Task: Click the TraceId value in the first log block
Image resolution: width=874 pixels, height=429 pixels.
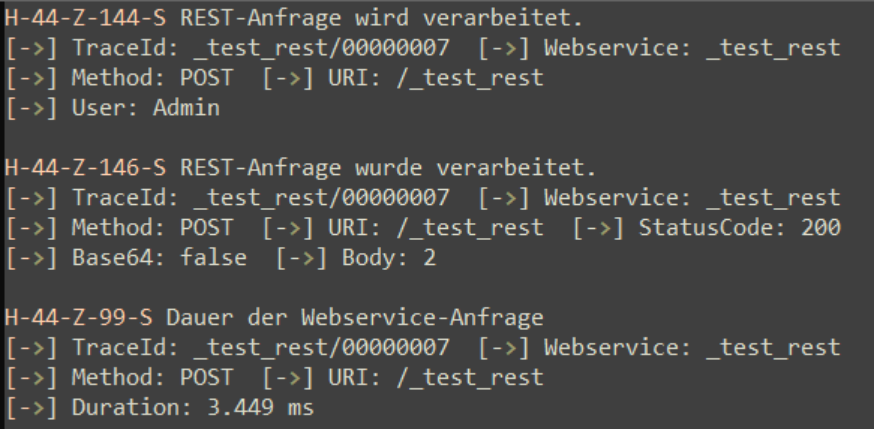Action: pos(321,48)
